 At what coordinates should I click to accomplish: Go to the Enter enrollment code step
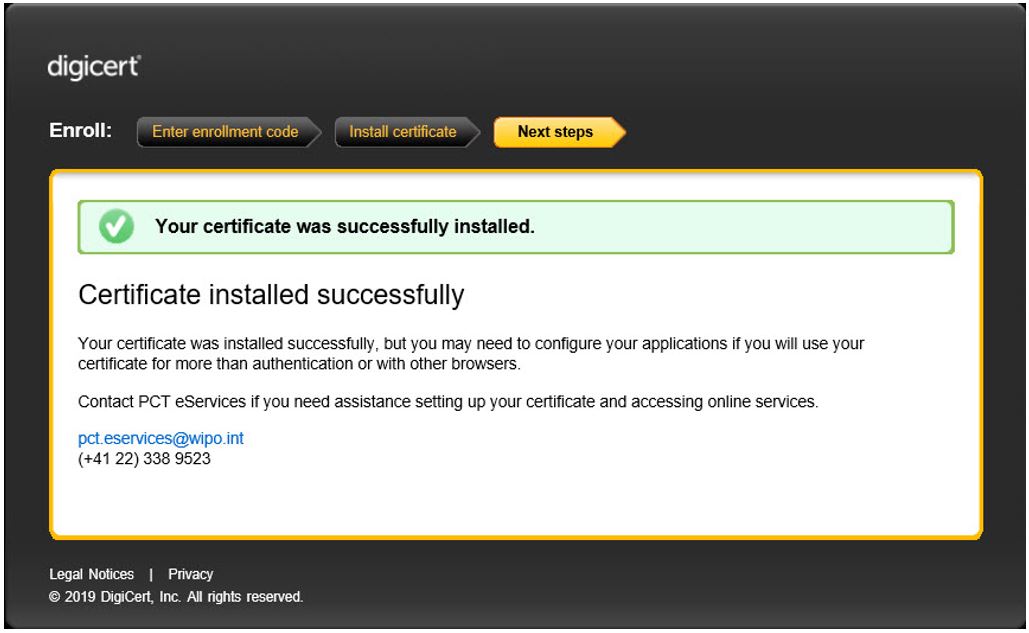tap(225, 132)
